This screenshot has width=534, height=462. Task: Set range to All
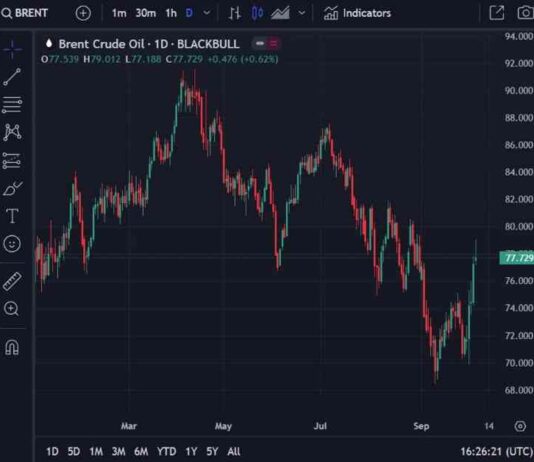(x=234, y=451)
